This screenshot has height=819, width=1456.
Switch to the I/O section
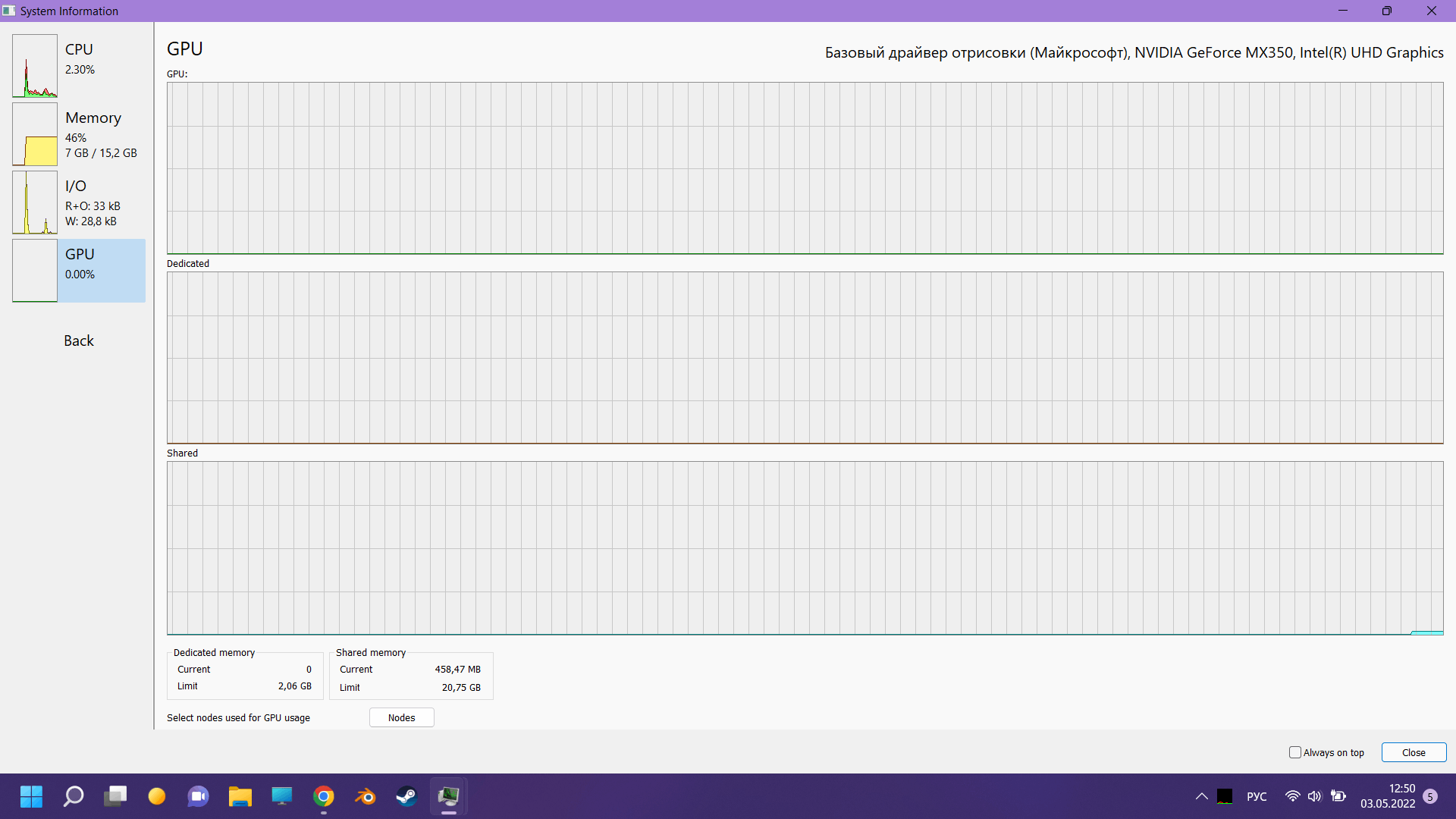point(76,187)
